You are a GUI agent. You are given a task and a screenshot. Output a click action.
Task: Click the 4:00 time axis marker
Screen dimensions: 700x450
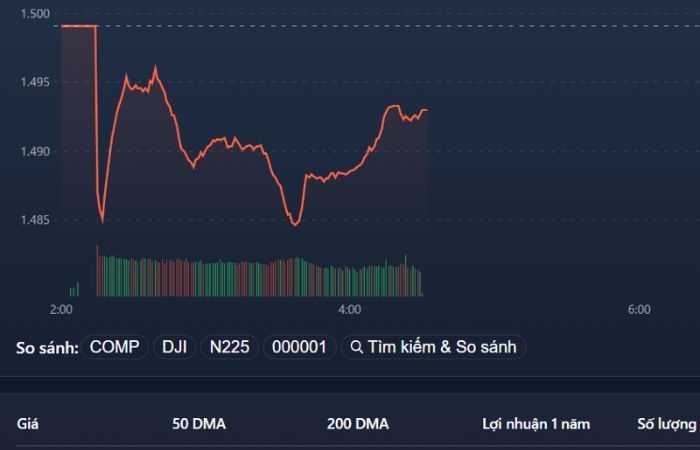click(349, 310)
